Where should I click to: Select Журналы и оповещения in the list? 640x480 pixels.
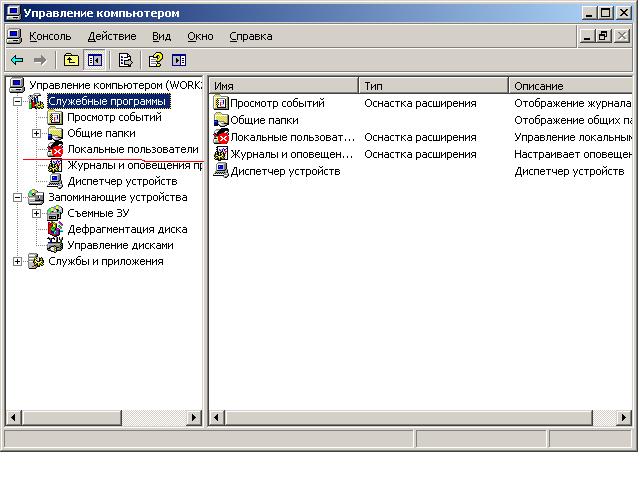click(x=291, y=154)
